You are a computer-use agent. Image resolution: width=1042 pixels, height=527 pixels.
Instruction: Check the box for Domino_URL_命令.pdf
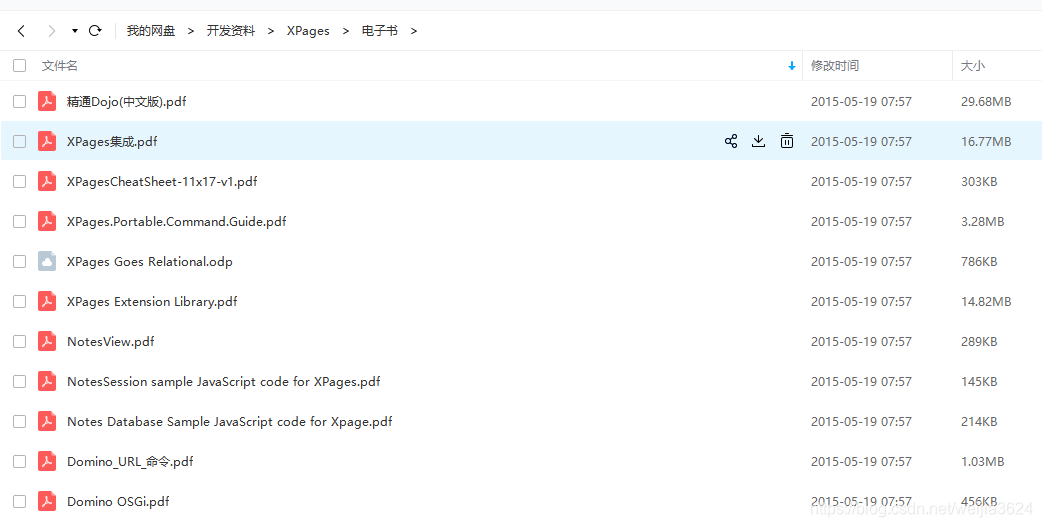[19, 461]
